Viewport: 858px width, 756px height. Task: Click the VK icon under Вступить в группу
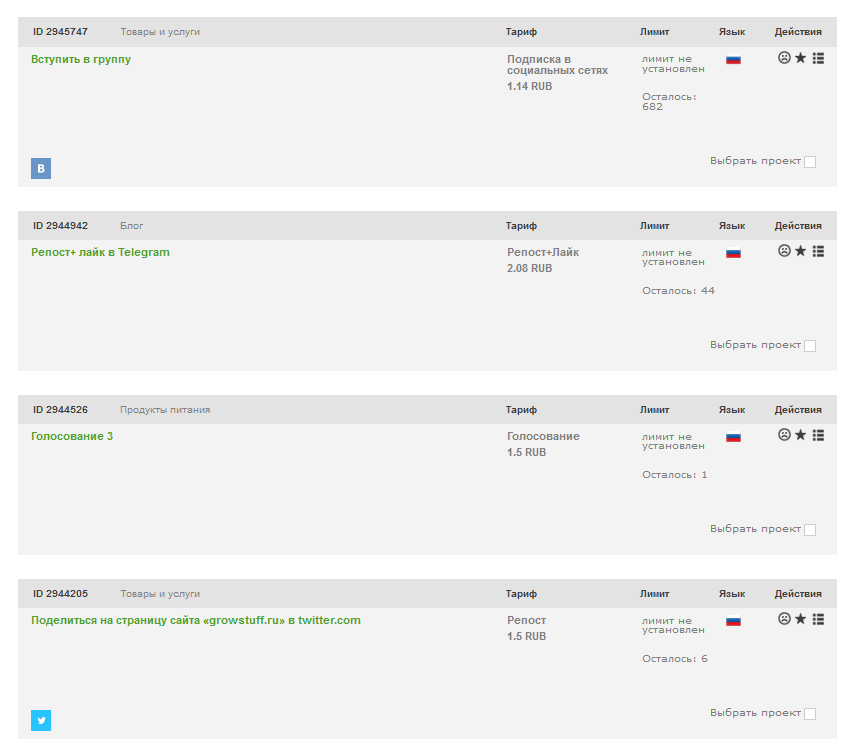point(41,168)
